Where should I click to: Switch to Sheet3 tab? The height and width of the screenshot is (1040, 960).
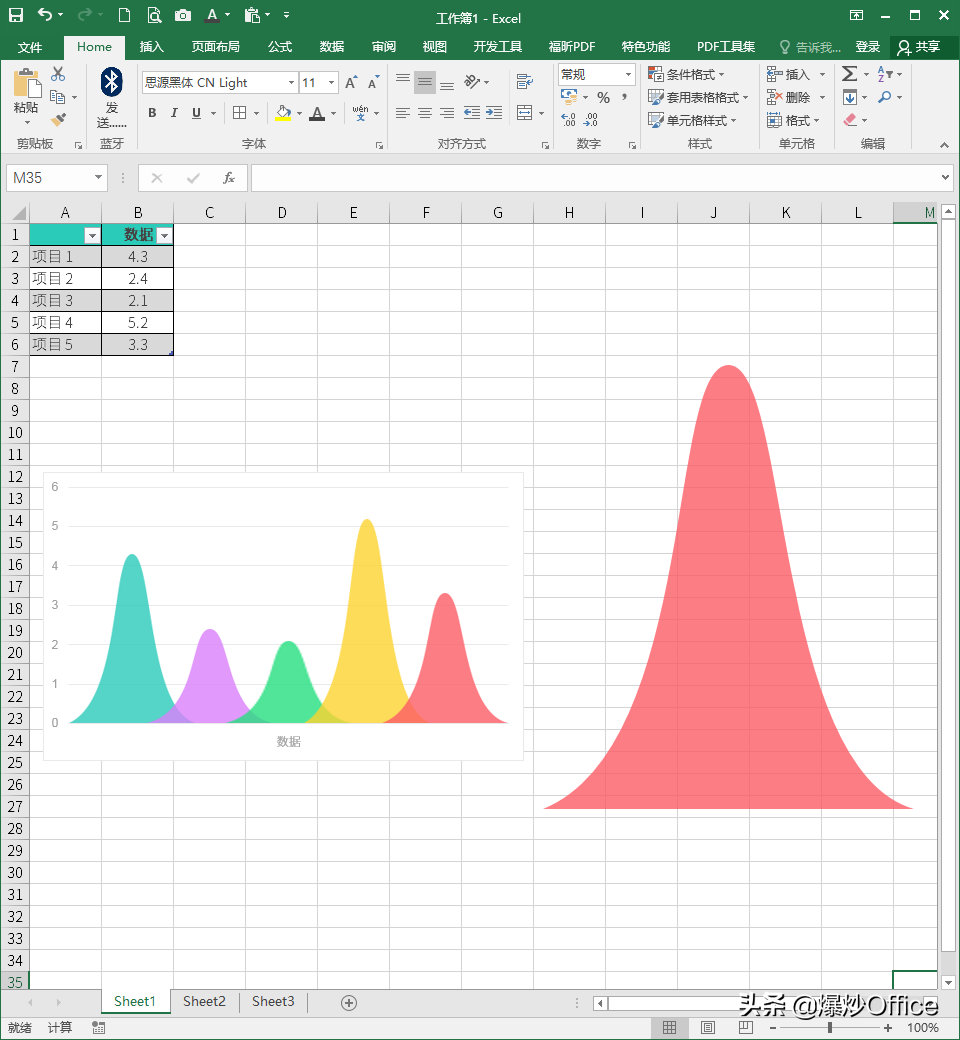point(273,1002)
